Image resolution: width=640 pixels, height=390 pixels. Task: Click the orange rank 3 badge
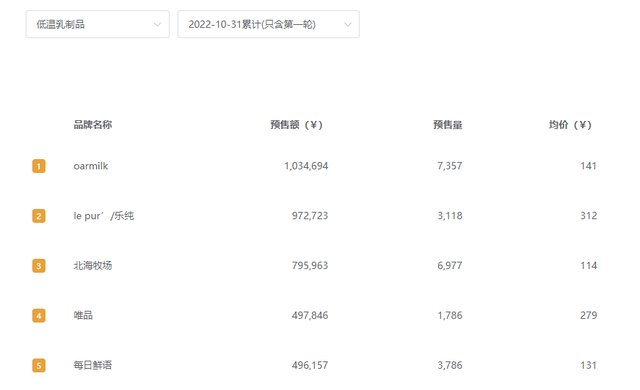tap(39, 266)
